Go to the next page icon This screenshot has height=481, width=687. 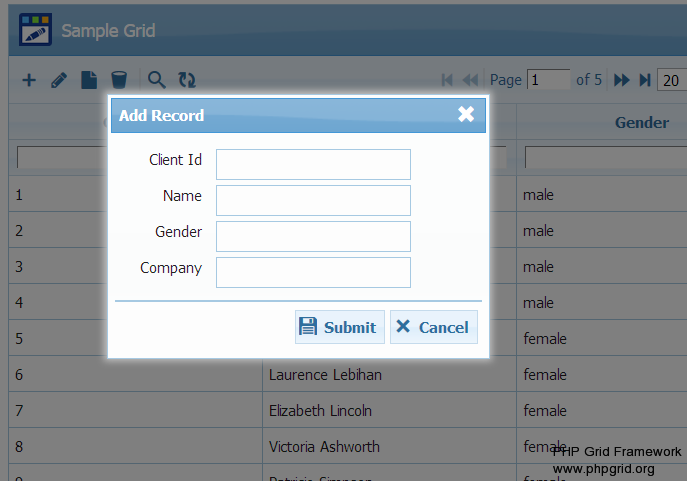pos(622,80)
